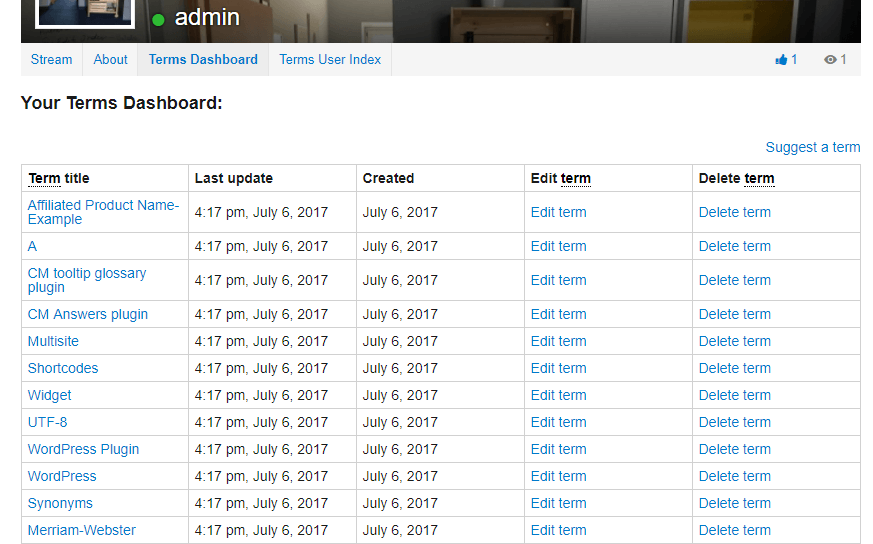
Task: Click the admin profile avatar thumbnail
Action: 85,11
